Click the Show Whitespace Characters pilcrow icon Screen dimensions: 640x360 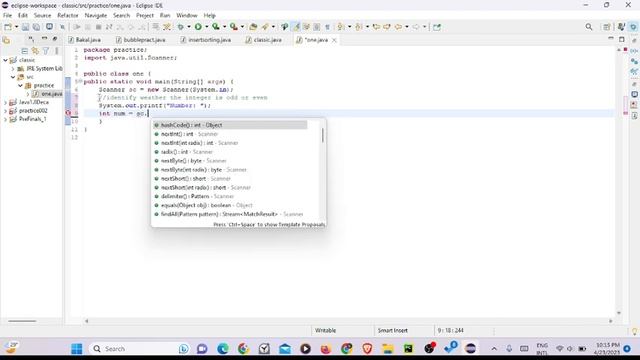point(327,27)
